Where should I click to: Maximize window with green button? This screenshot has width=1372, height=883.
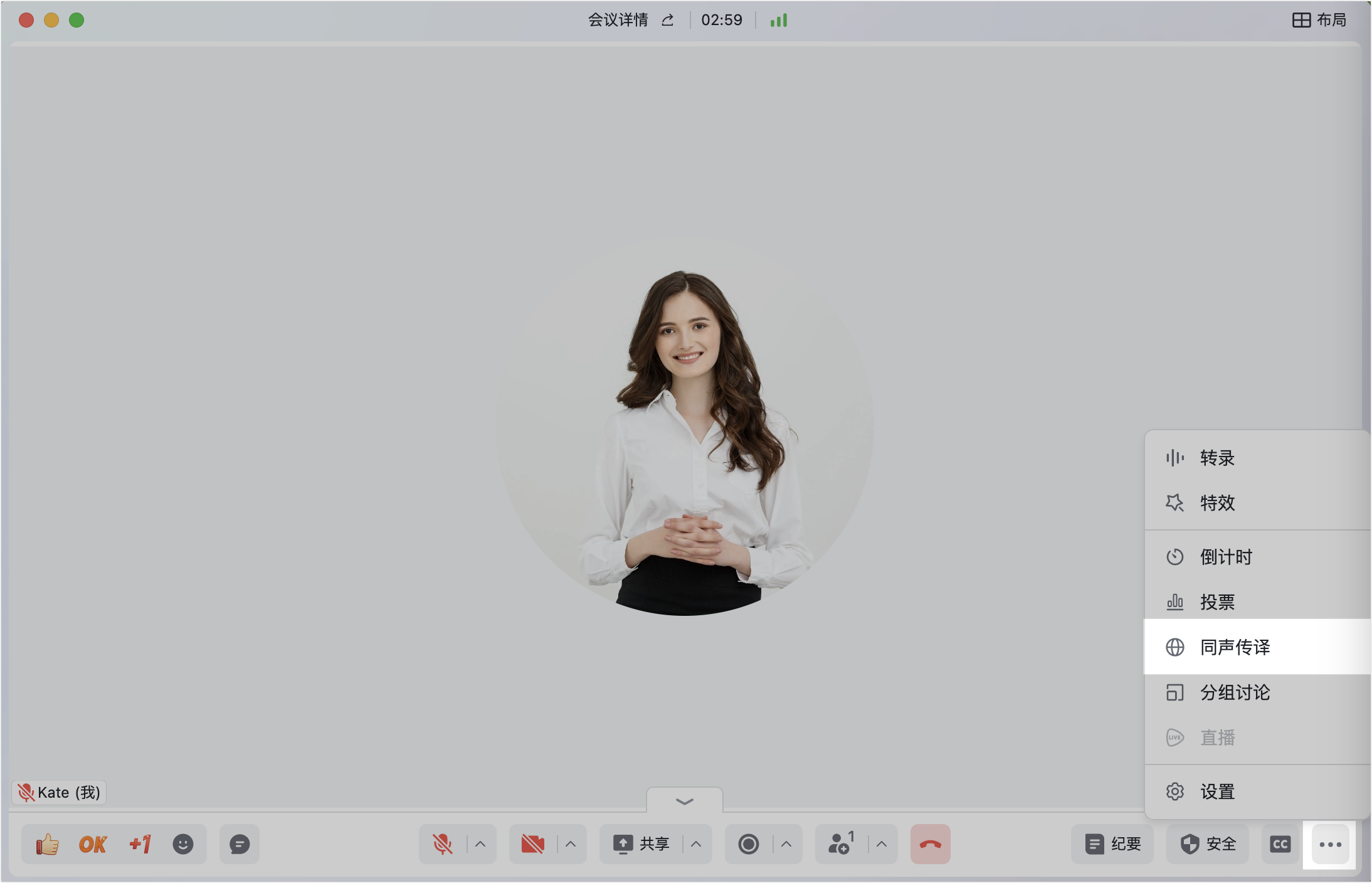(77, 20)
